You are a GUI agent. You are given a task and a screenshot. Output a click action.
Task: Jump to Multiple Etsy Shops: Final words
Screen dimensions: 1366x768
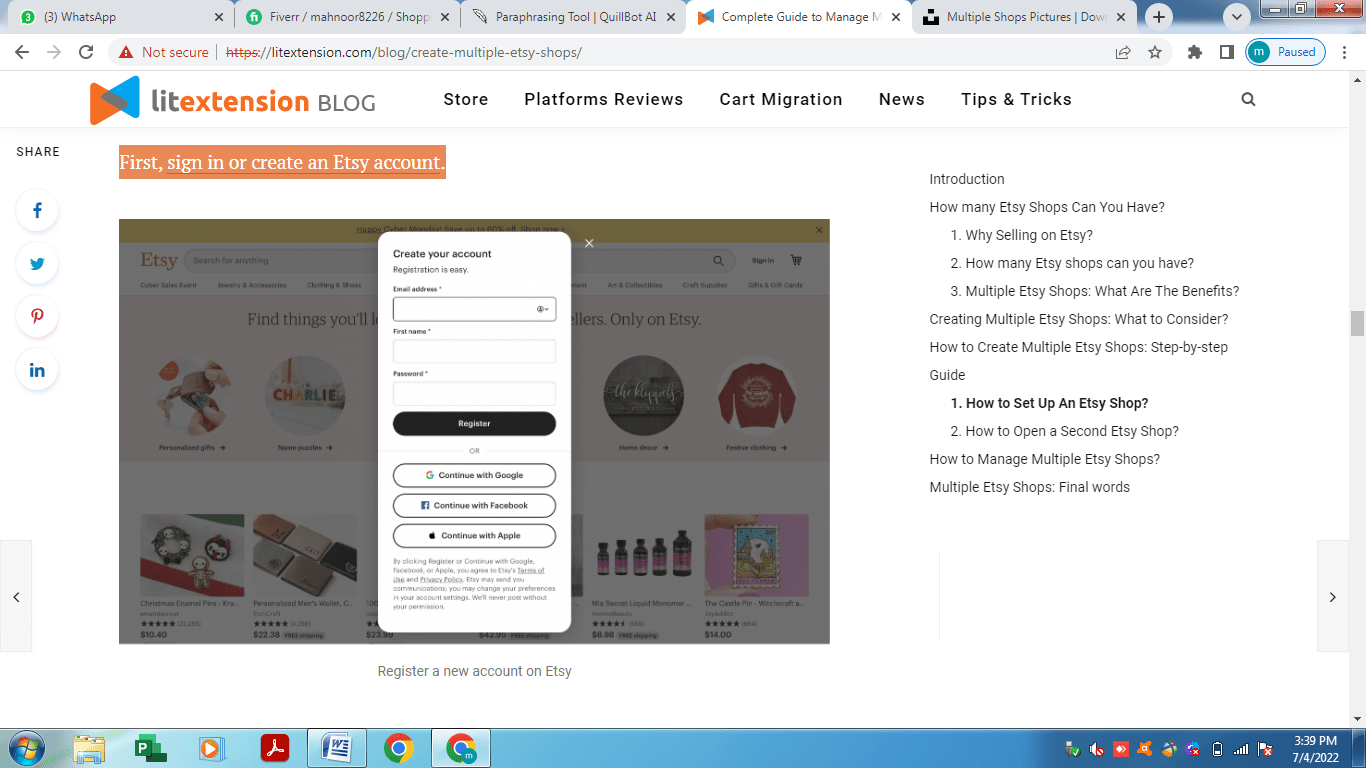coord(1030,487)
